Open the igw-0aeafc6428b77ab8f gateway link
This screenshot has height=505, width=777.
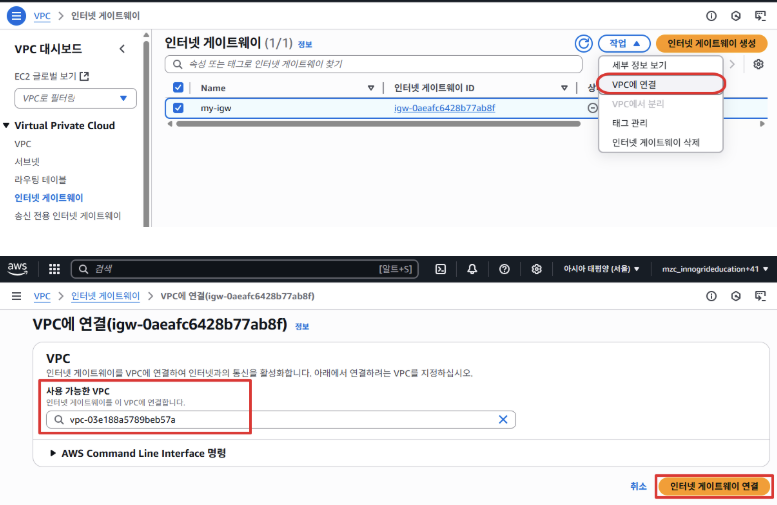pos(444,108)
